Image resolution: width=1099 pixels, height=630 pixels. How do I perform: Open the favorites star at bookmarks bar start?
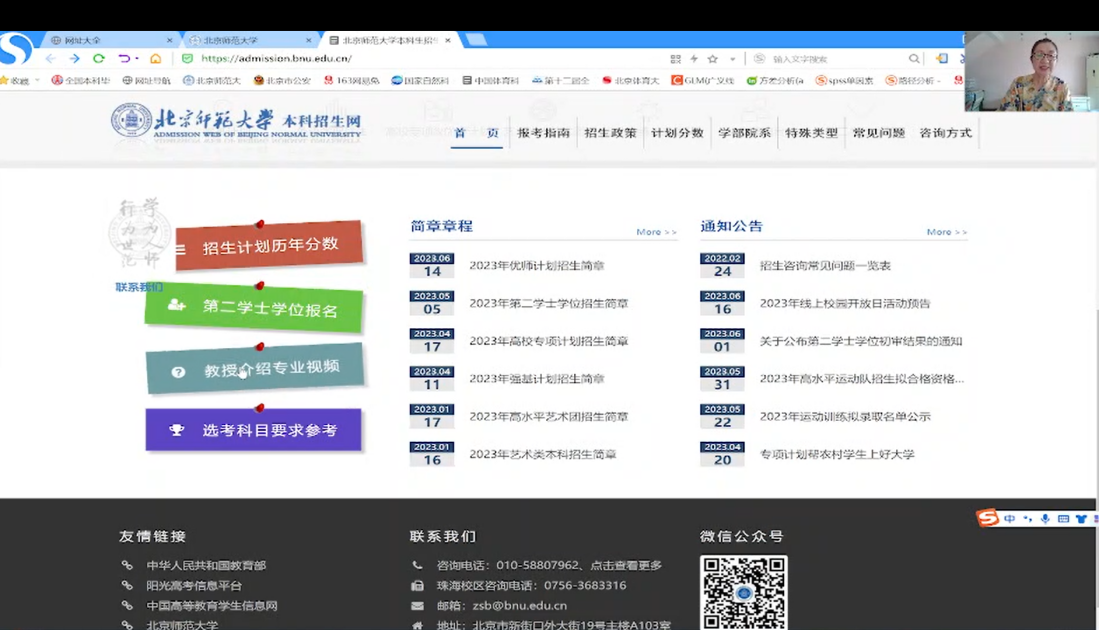point(4,81)
